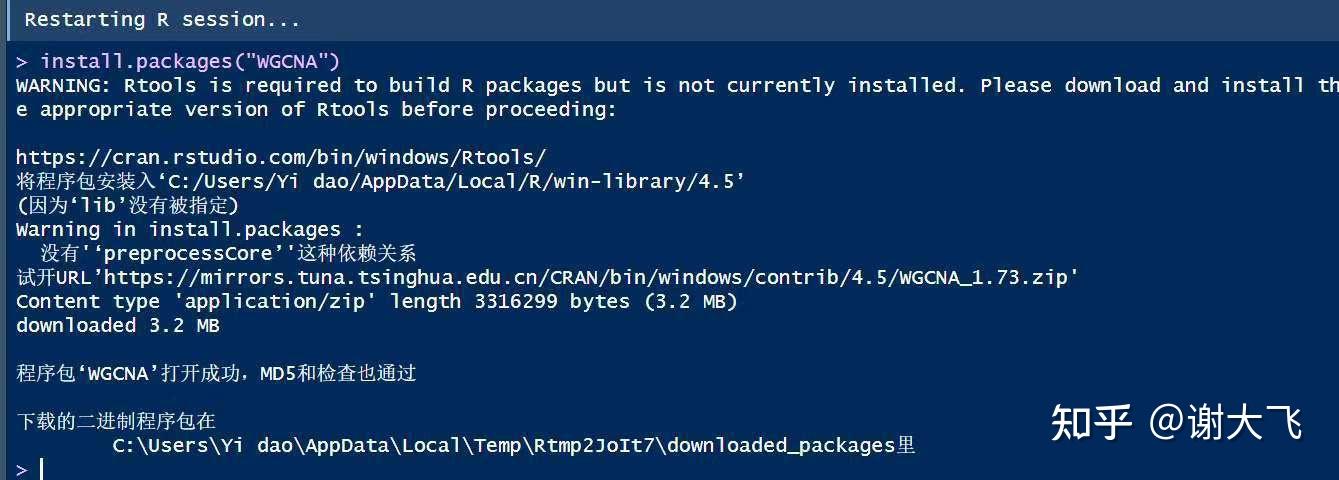The width and height of the screenshot is (1339, 480).
Task: Click the "downloaded 3.2 MB" line
Action: tap(118, 325)
